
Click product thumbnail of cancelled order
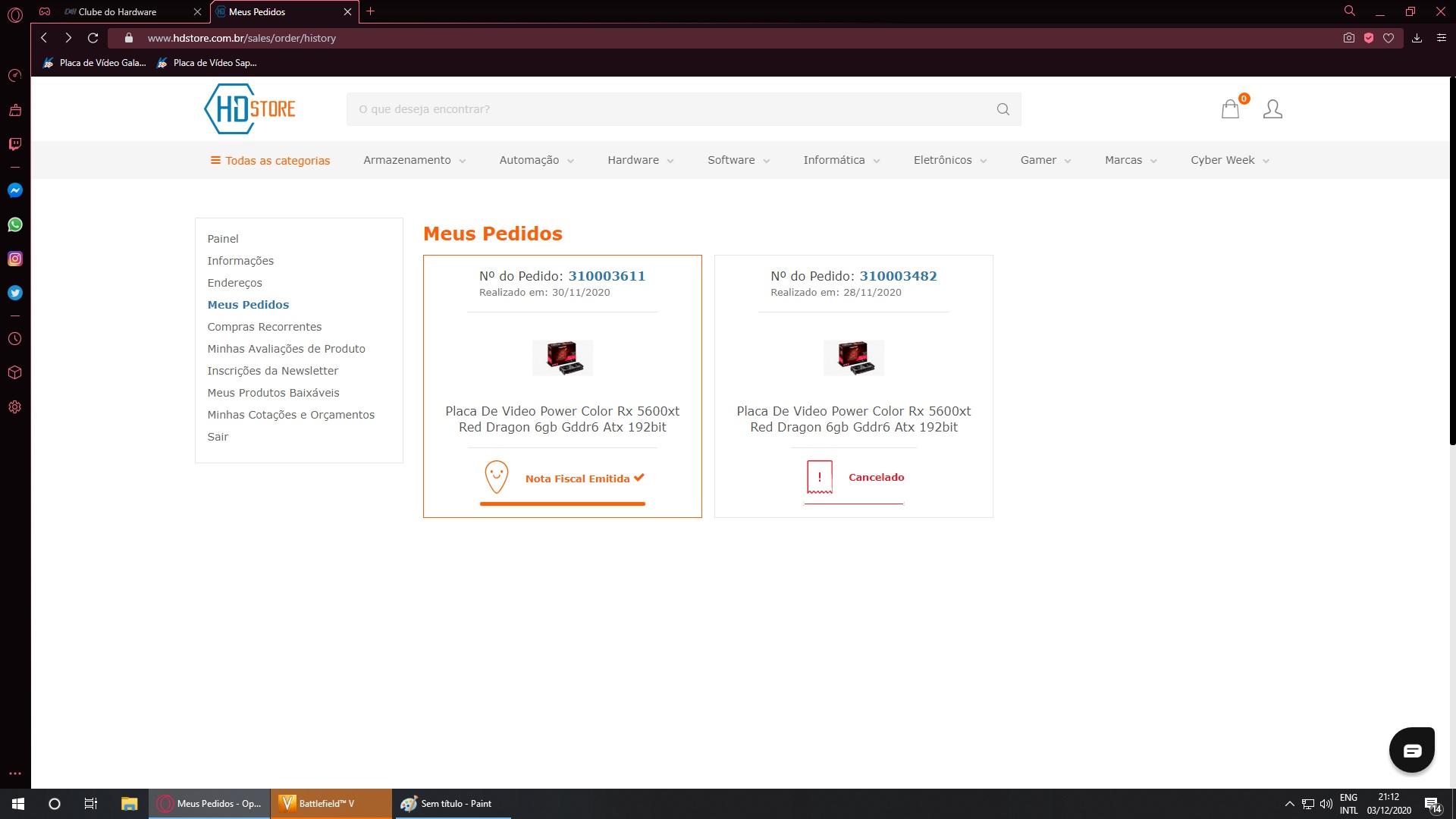coord(854,358)
